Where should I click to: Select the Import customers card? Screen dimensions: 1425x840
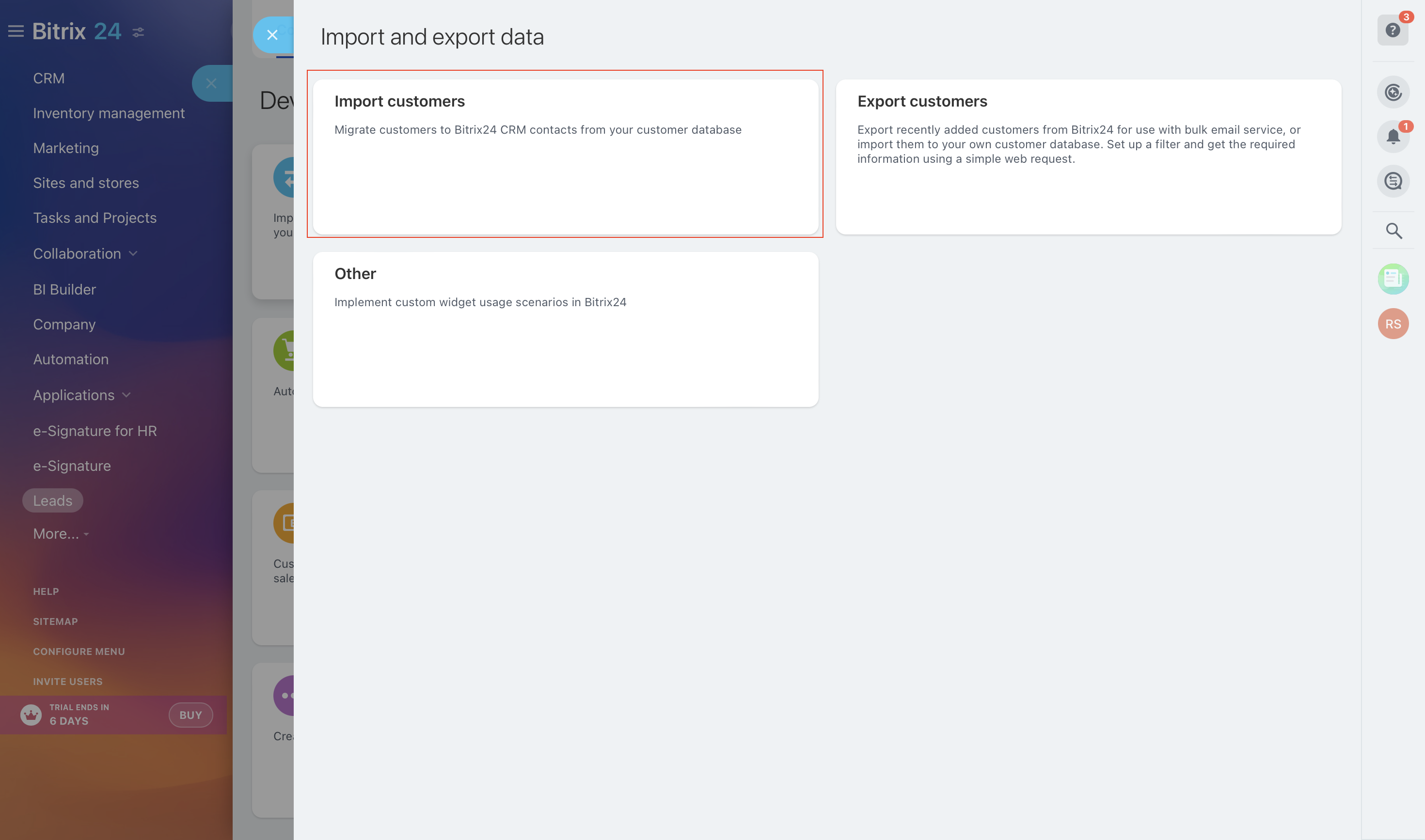(565, 157)
